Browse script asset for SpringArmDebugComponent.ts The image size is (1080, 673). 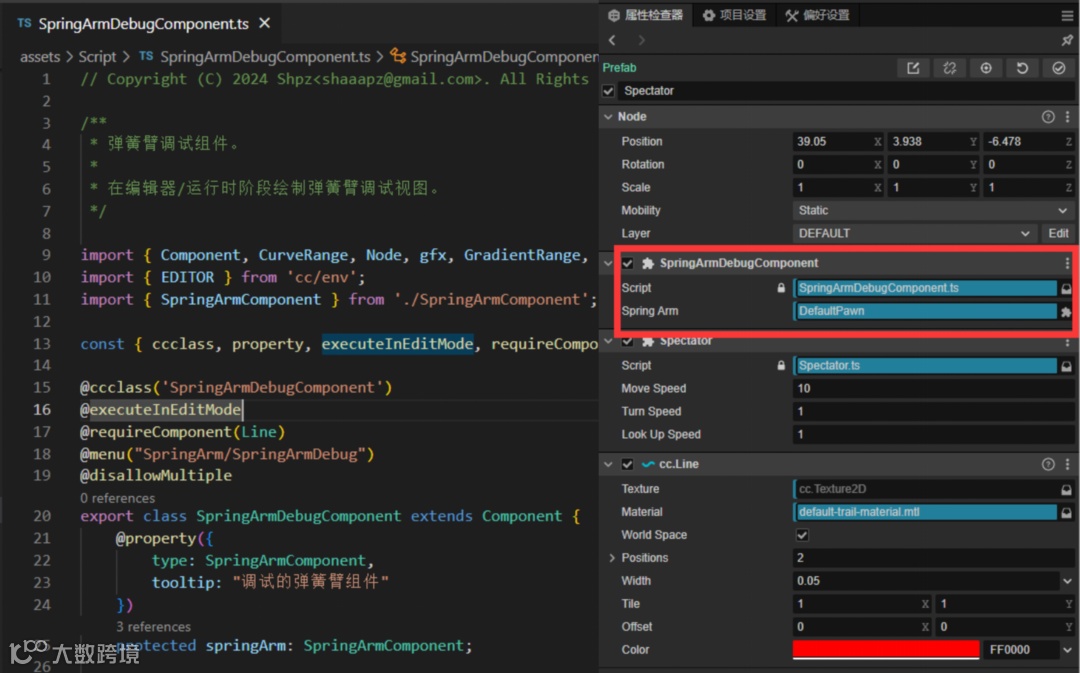click(1066, 289)
